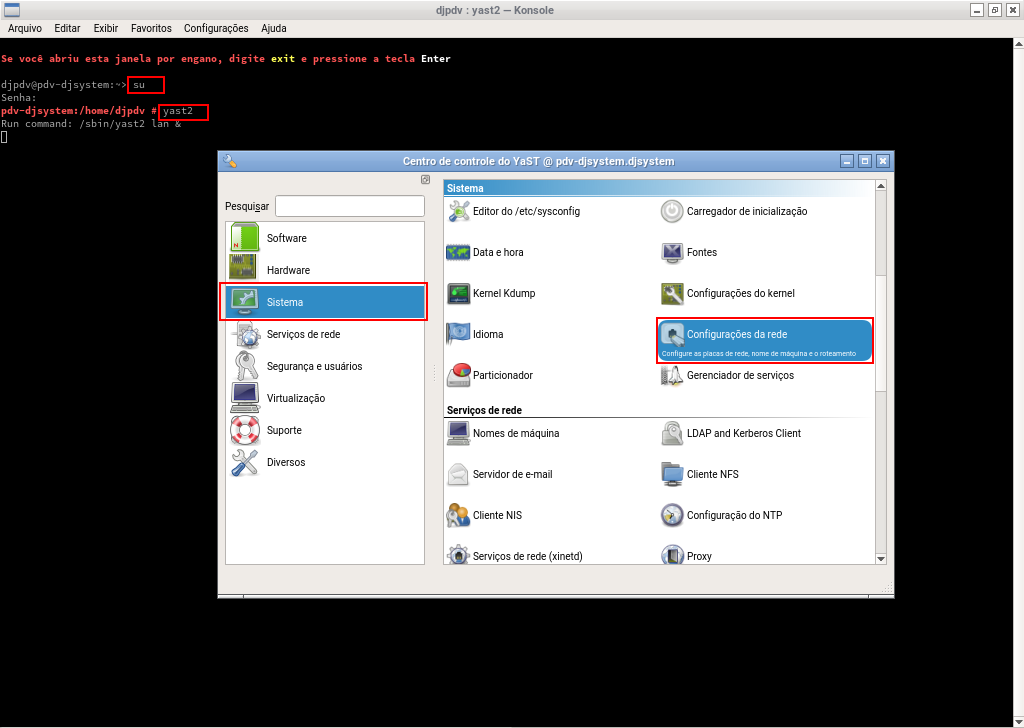Maximize the YaST control center window
Screen dimensions: 1024x728
tap(865, 160)
